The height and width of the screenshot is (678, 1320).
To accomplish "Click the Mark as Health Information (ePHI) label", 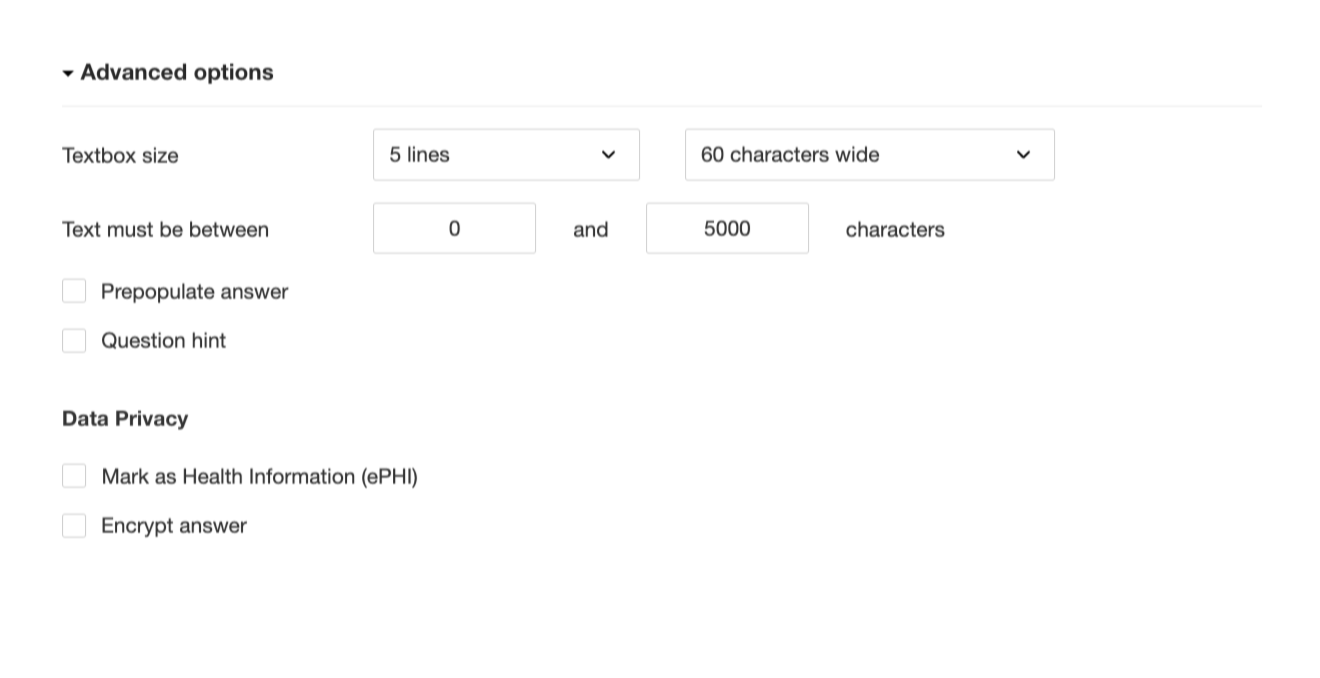I will pyautogui.click(x=259, y=477).
